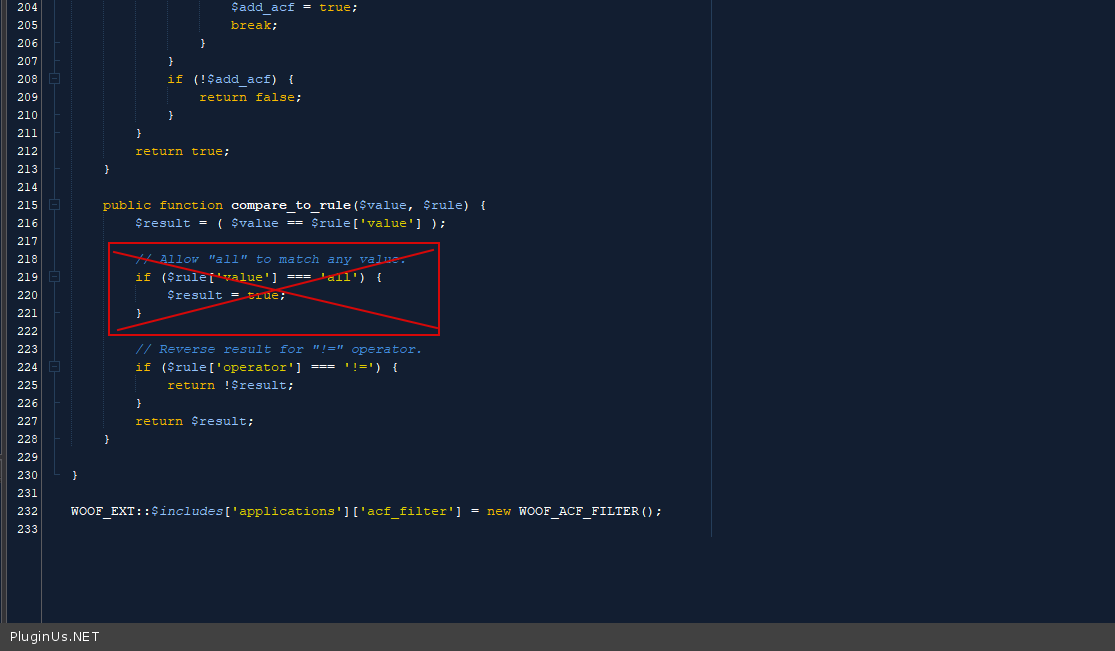The image size is (1115, 651).
Task: Click the crossed-out 'Allow "all"' comment
Action: [x=270, y=259]
